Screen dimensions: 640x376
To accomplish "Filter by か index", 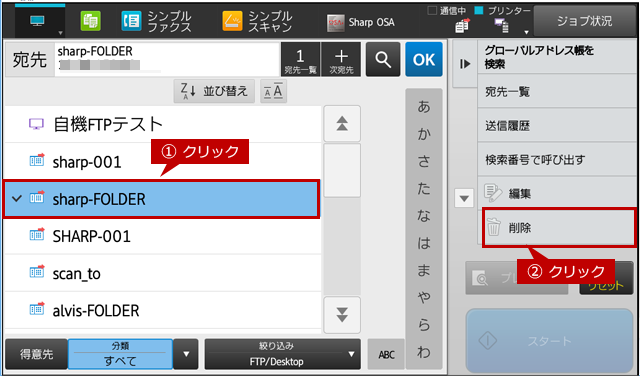I will tap(424, 135).
